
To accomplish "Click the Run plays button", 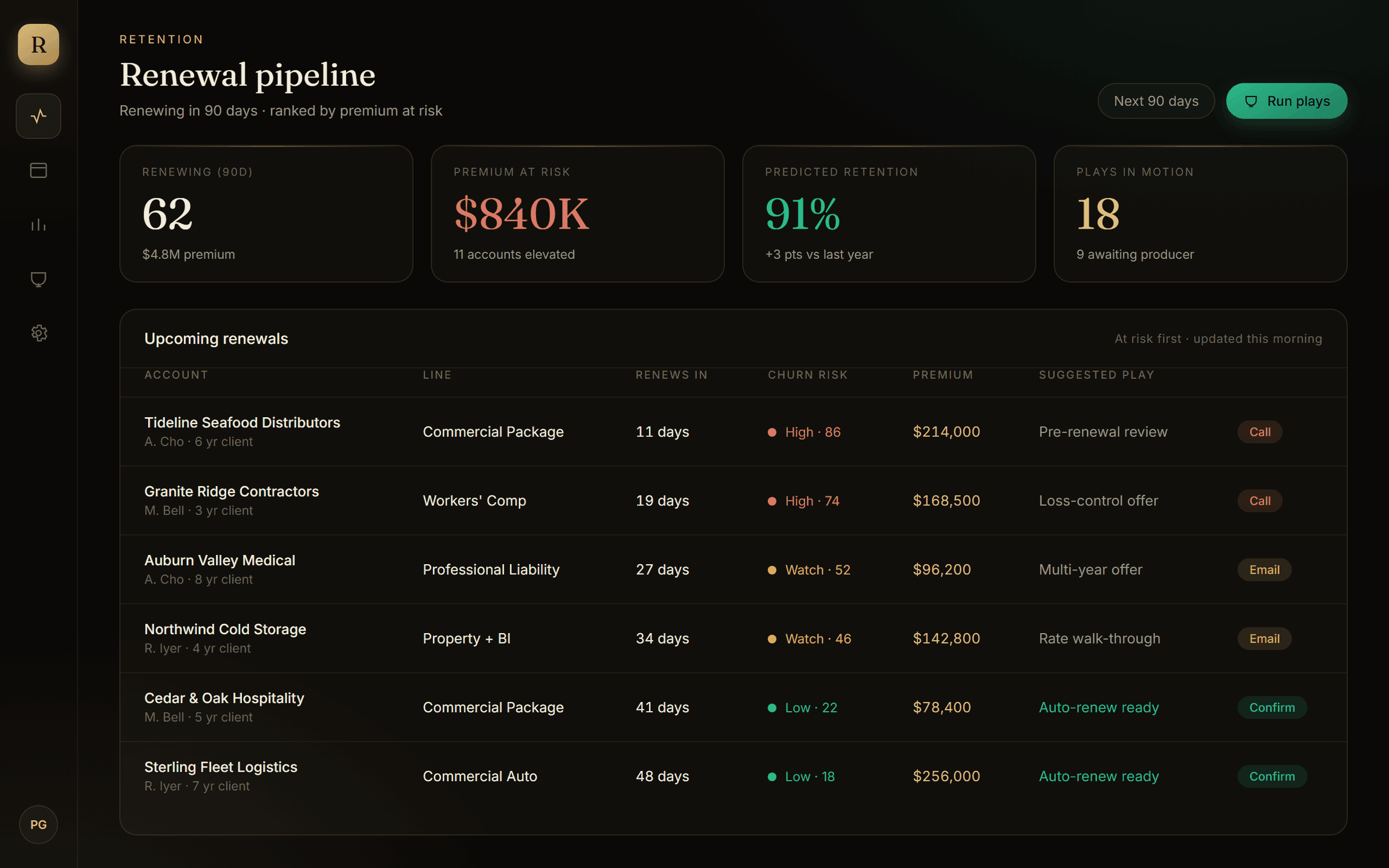I will pyautogui.click(x=1287, y=101).
